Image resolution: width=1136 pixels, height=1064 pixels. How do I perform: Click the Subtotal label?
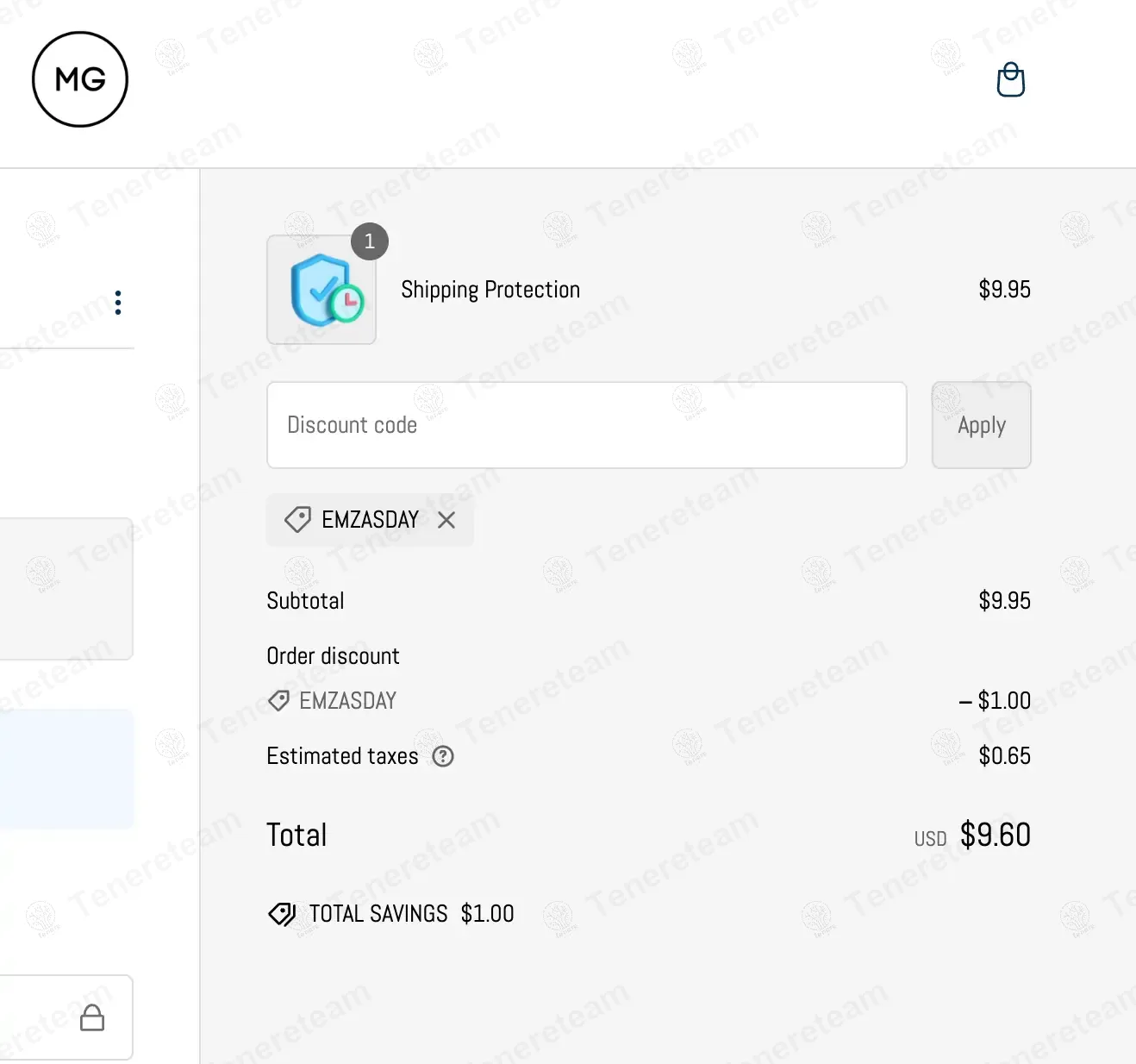pyautogui.click(x=305, y=601)
